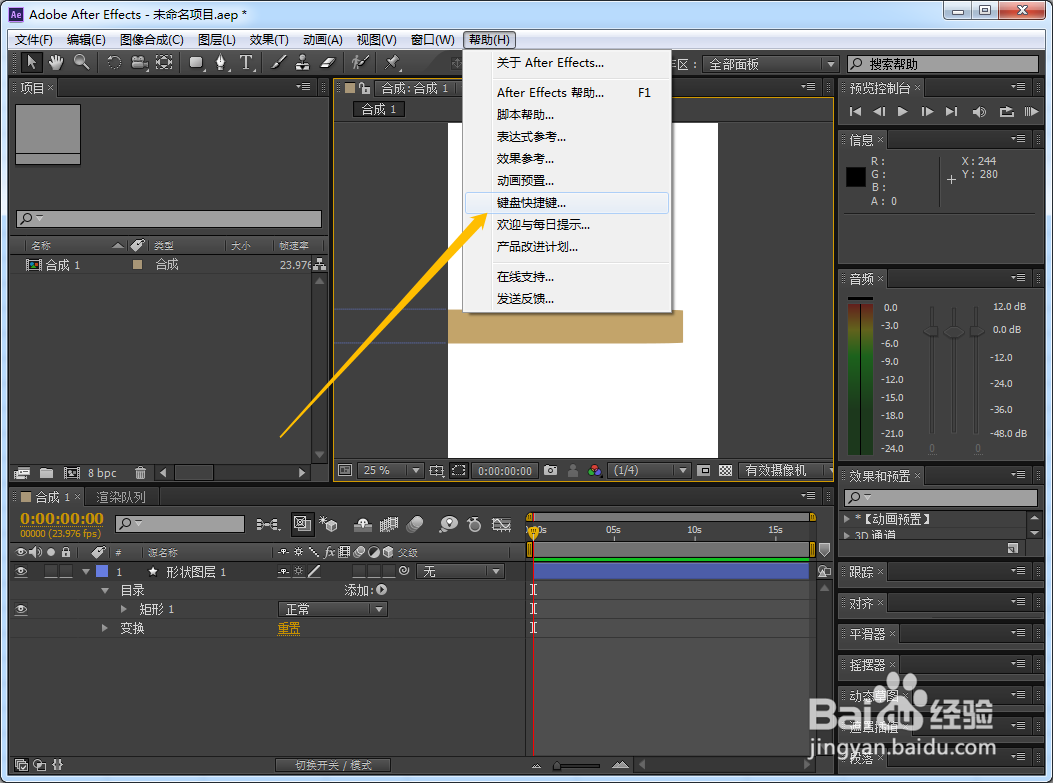Open parent layer 无 dropdown
This screenshot has height=783, width=1053.
point(460,571)
